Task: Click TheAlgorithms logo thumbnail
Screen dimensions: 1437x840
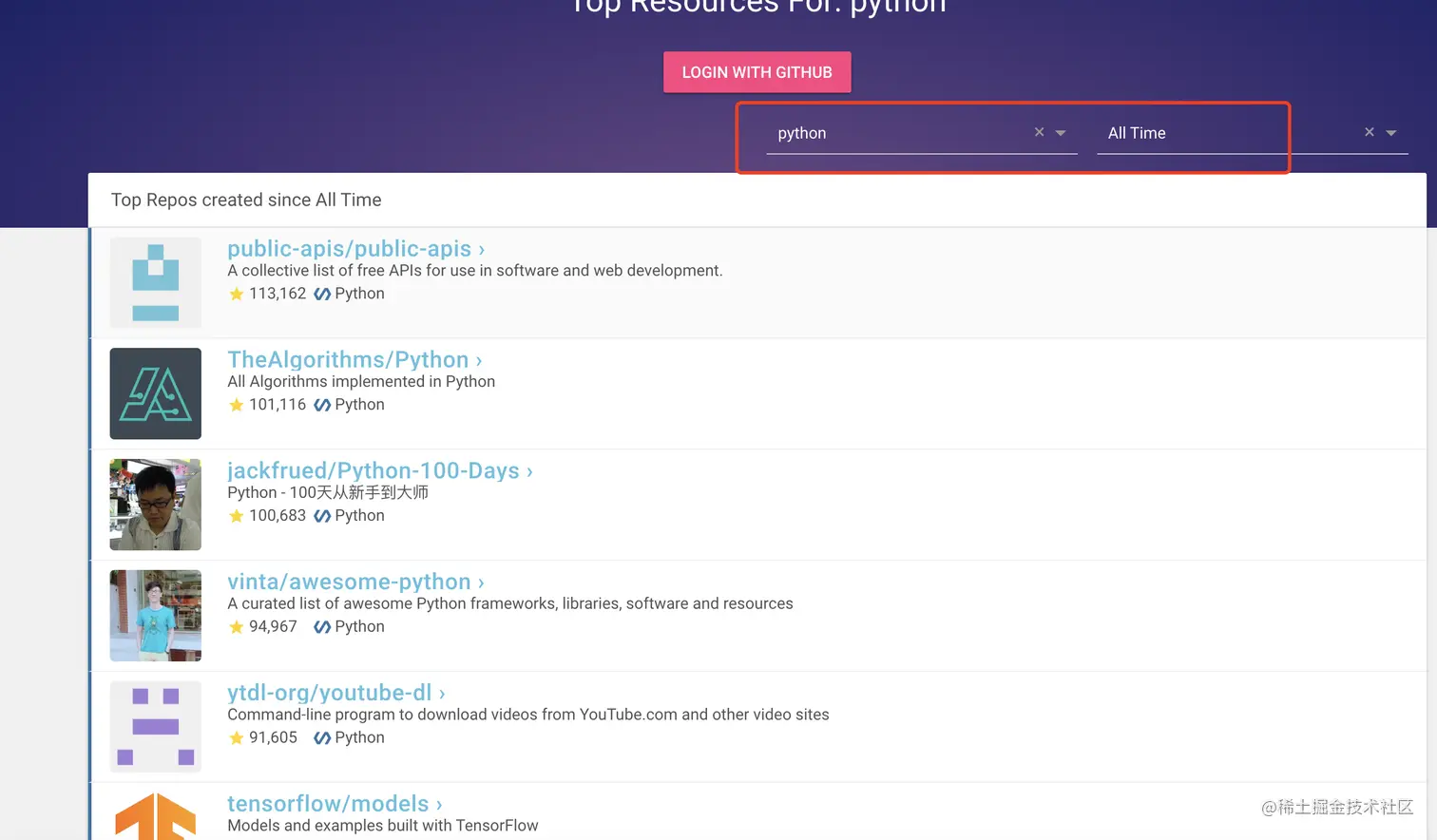Action: pos(156,393)
